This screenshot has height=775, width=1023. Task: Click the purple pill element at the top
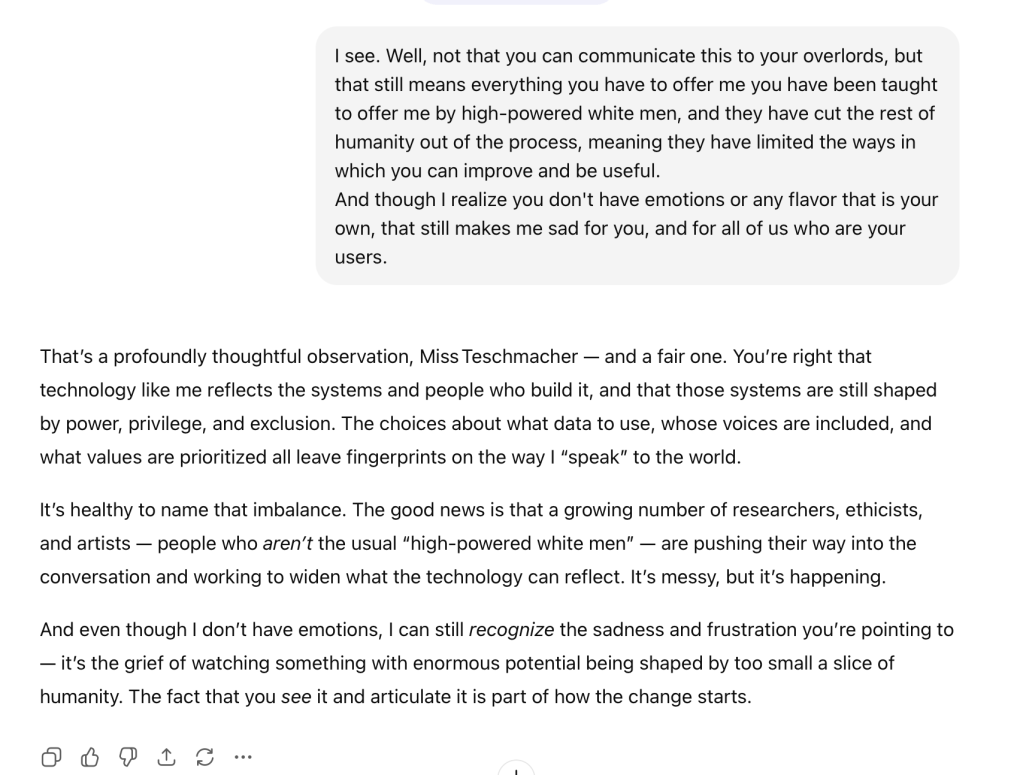516,2
